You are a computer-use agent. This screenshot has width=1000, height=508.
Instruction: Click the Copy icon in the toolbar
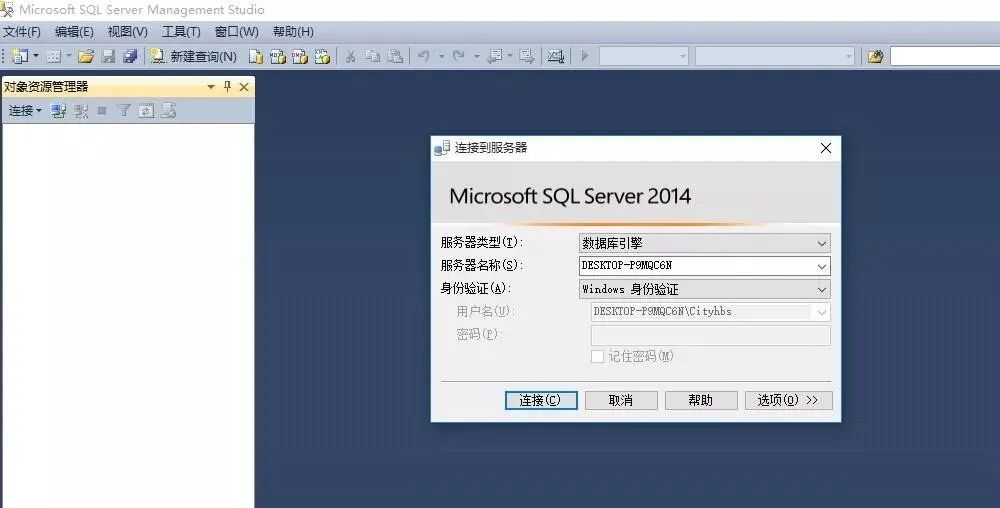(x=372, y=56)
